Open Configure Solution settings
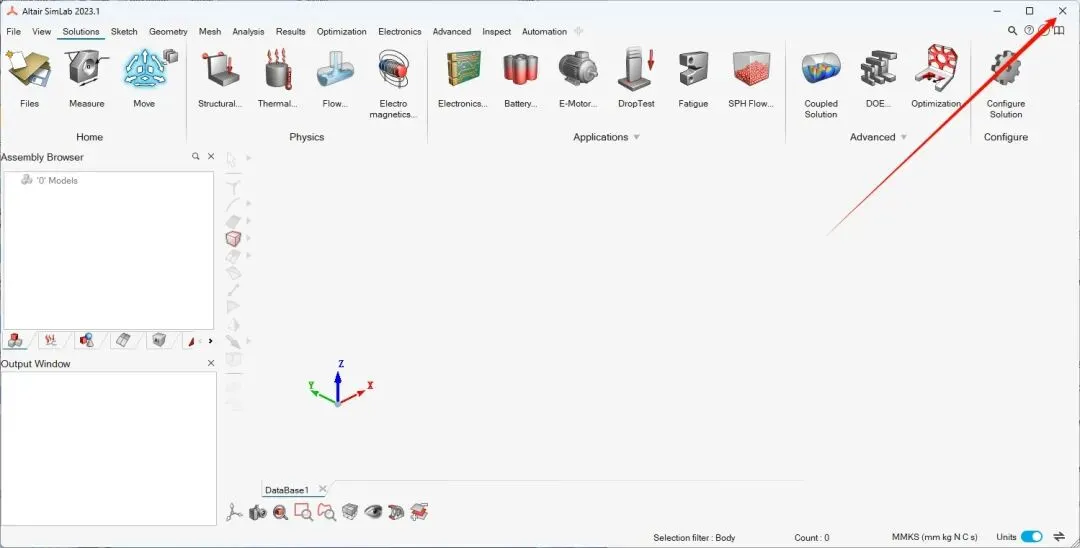This screenshot has height=548, width=1080. (x=1006, y=84)
